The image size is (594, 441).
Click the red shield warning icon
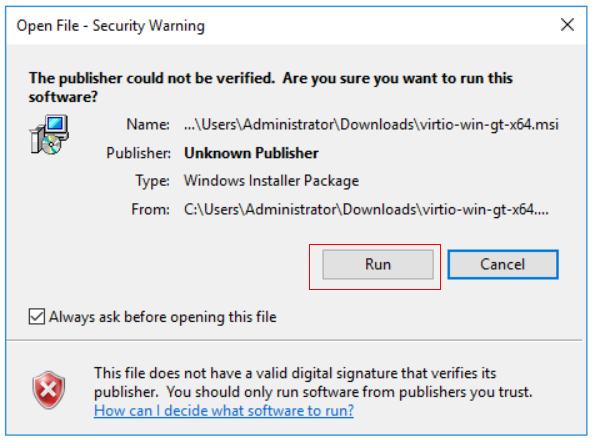tap(48, 390)
